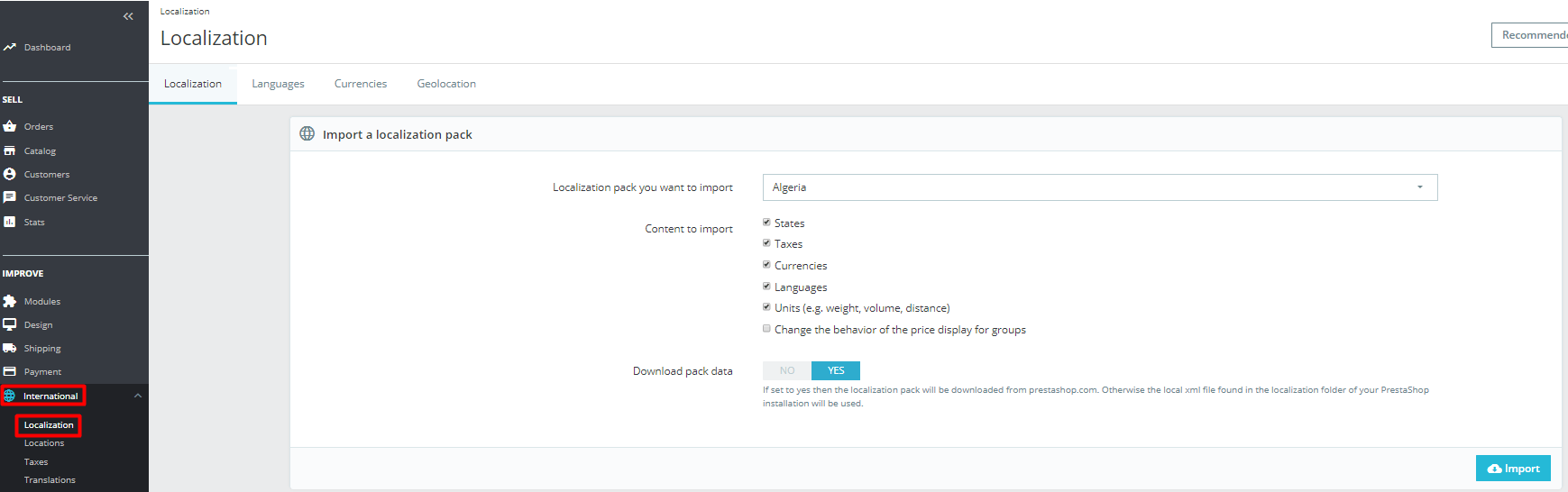
Task: Enable price display behavior for groups checkbox
Action: click(x=766, y=329)
